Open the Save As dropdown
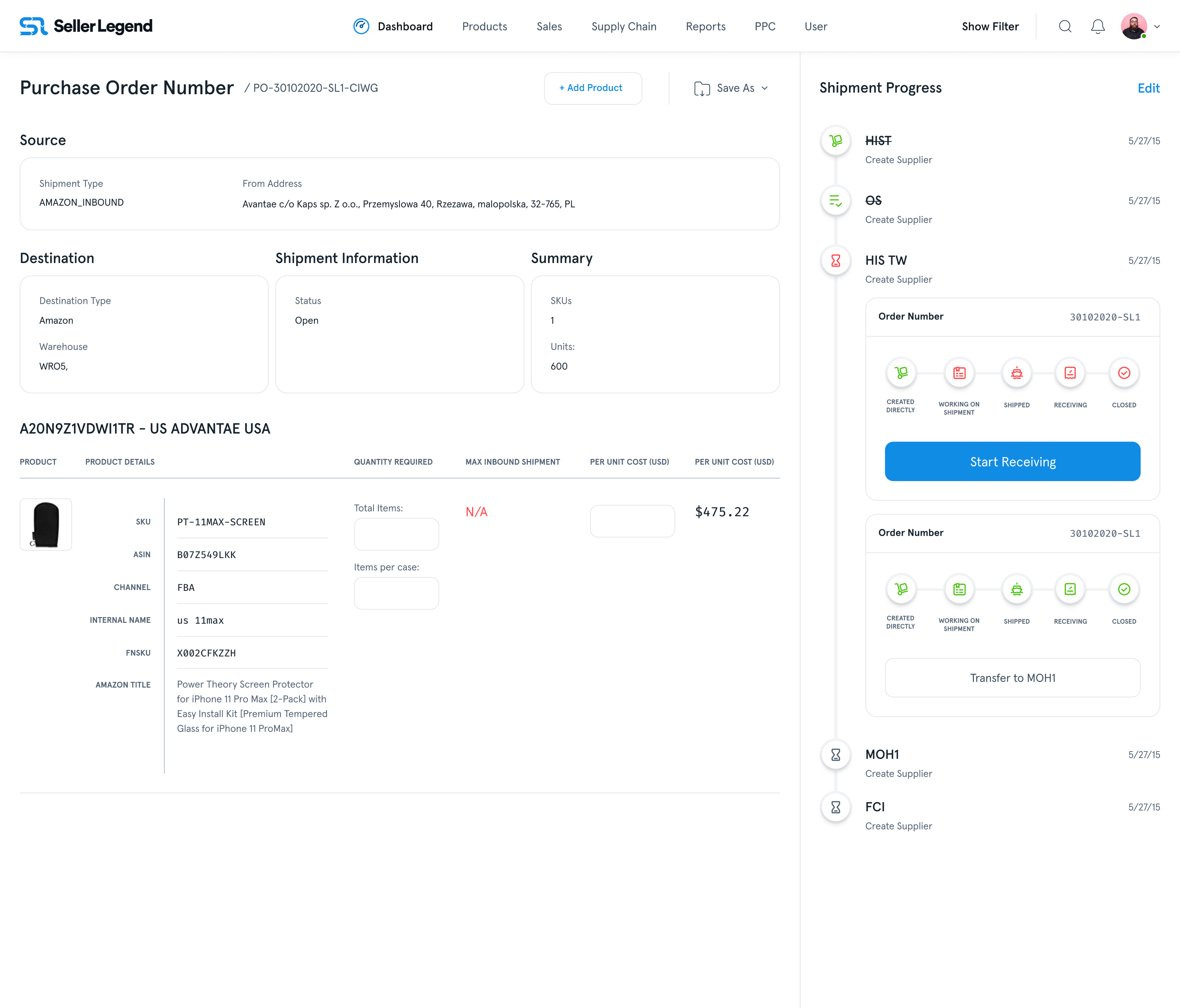1180x1008 pixels. pos(732,88)
